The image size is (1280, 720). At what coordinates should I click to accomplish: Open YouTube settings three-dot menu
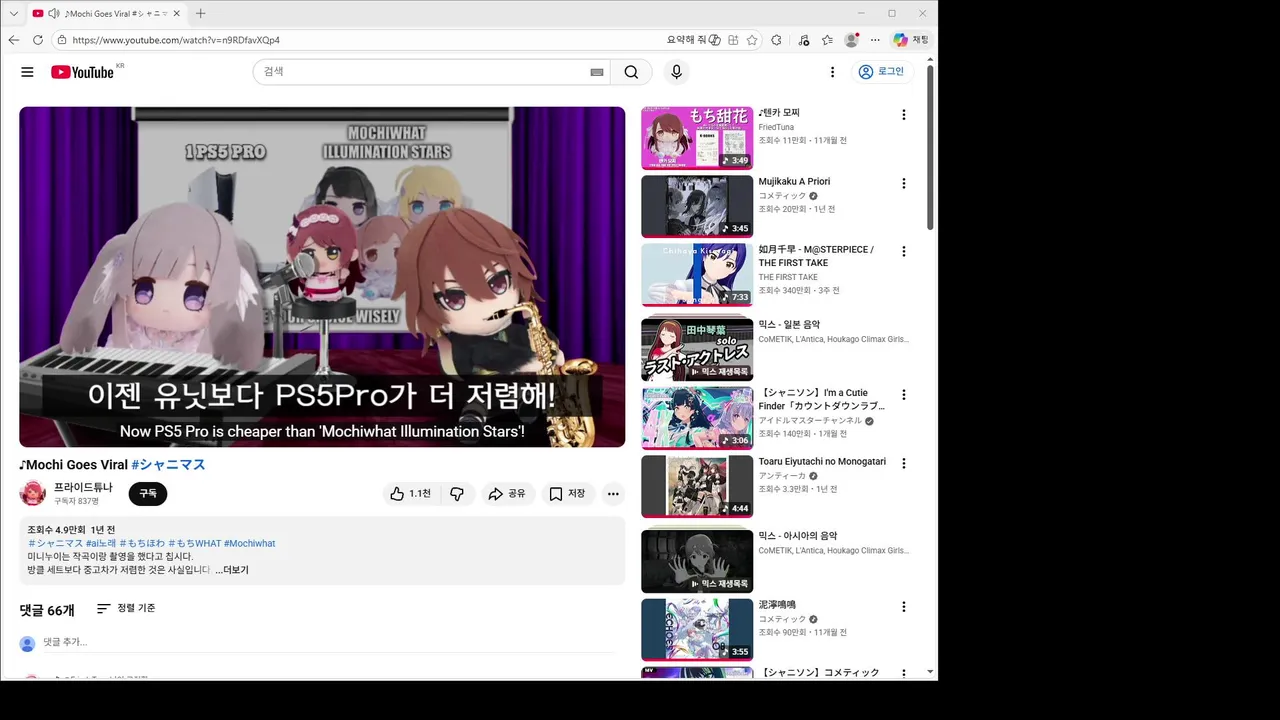click(x=832, y=72)
